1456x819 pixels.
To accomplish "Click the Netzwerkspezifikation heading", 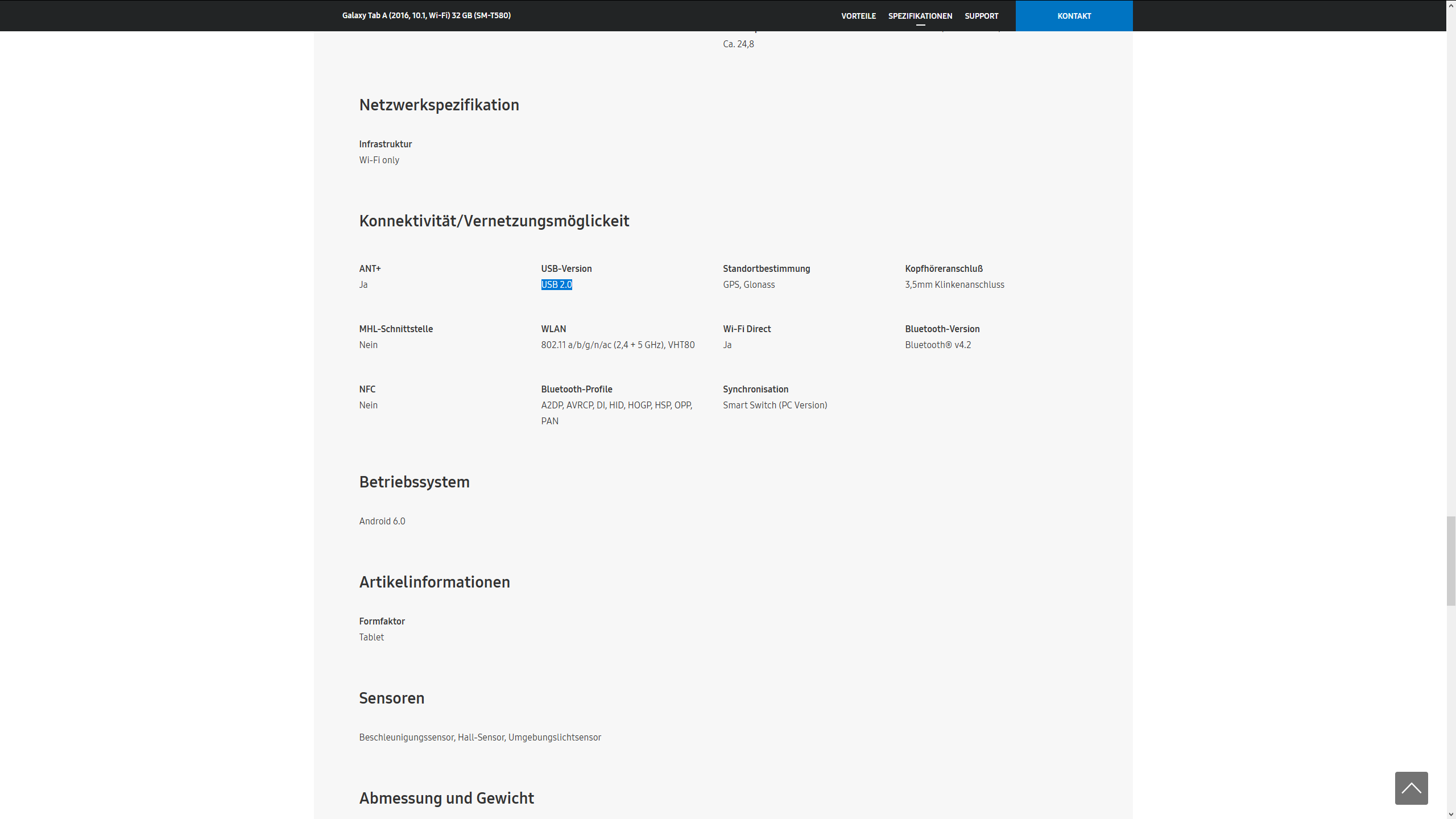I will (x=439, y=105).
